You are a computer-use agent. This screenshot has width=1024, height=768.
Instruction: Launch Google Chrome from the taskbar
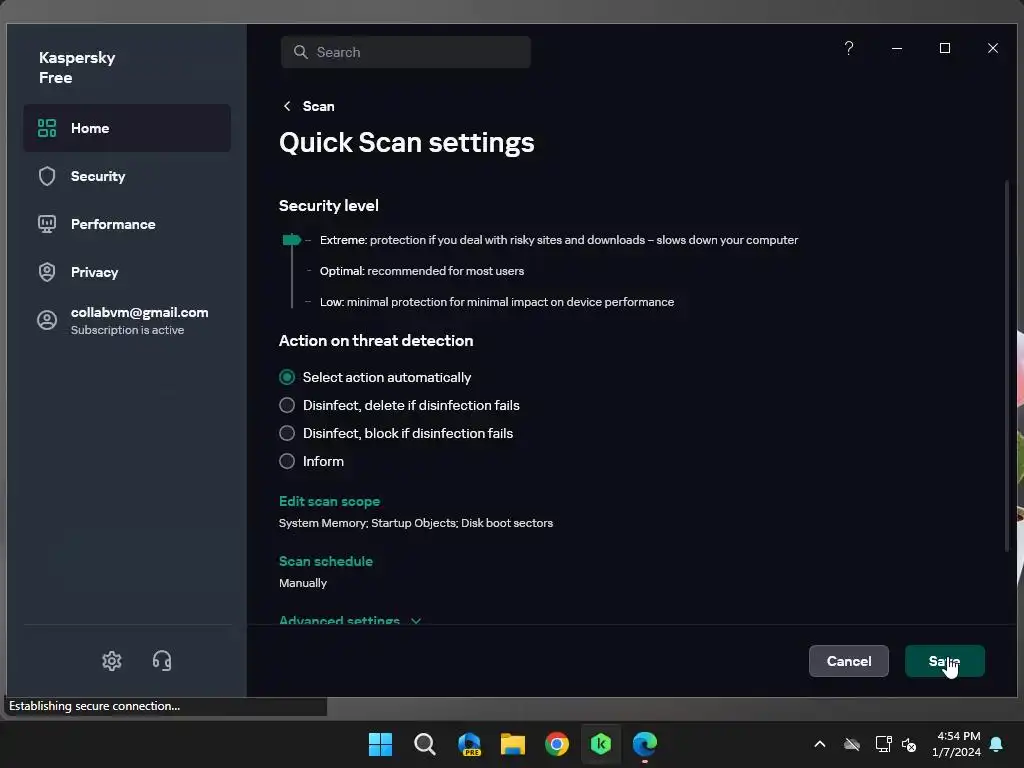(557, 744)
